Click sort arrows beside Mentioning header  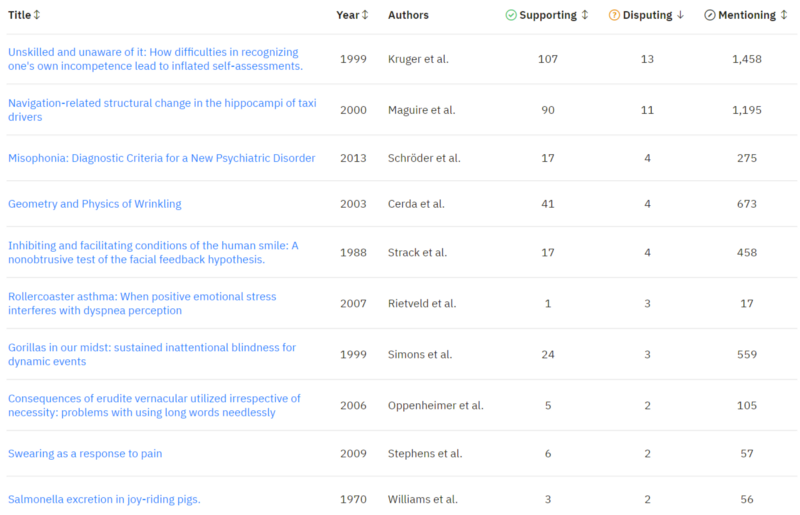click(x=783, y=15)
